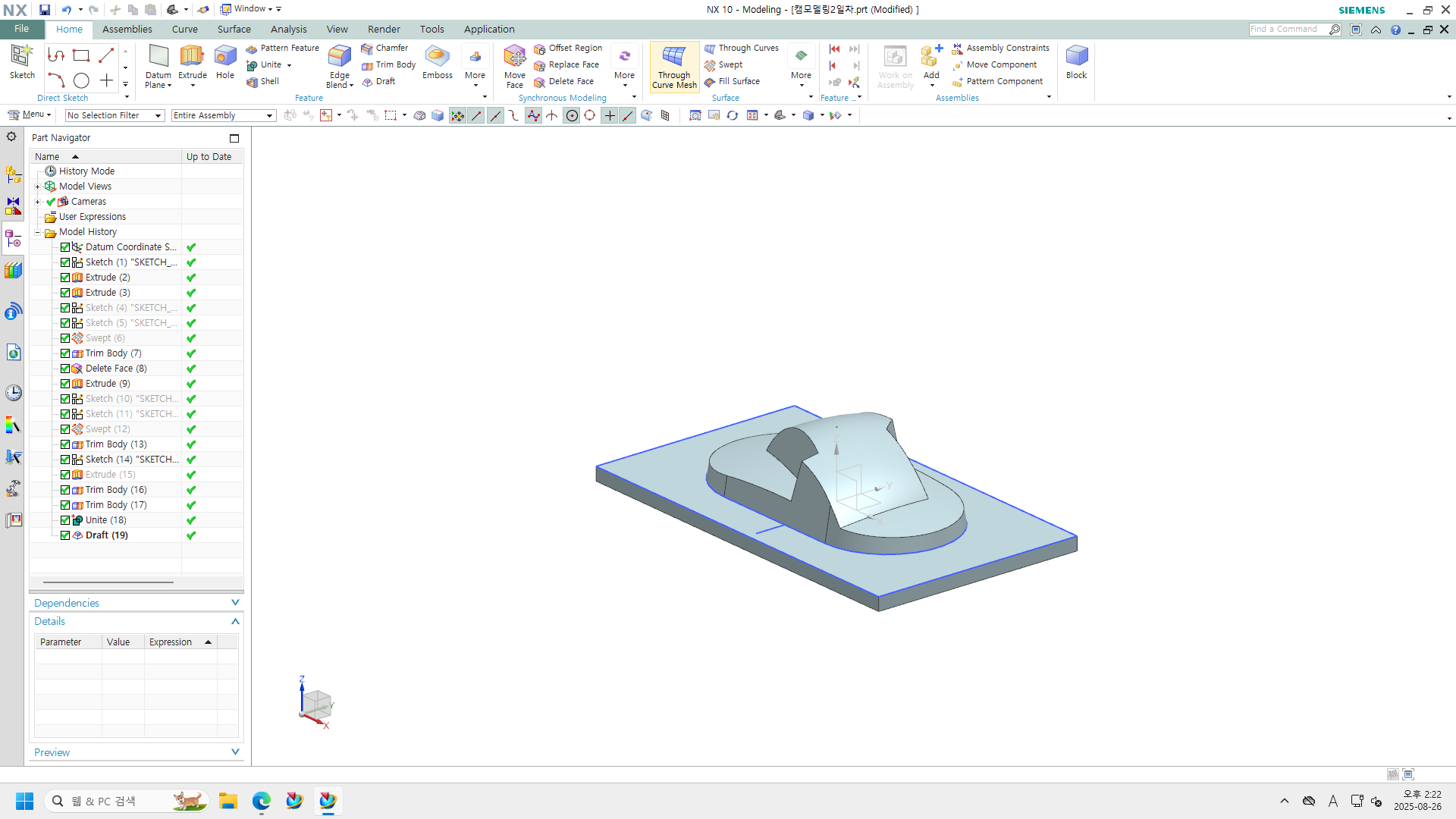Uncheck the Draft (19) feature checkbox
This screenshot has height=819, width=1456.
click(x=65, y=535)
